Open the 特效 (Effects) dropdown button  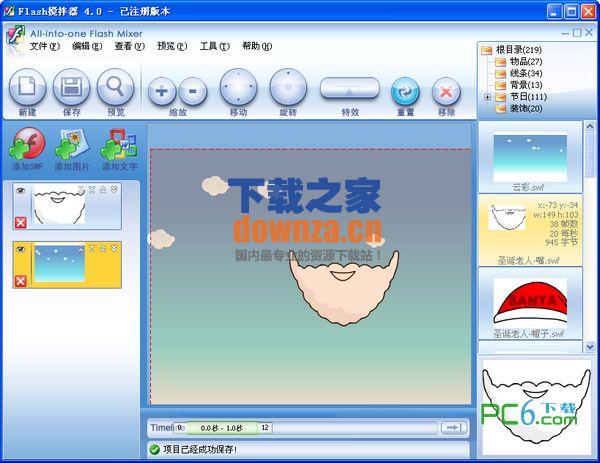pos(349,88)
